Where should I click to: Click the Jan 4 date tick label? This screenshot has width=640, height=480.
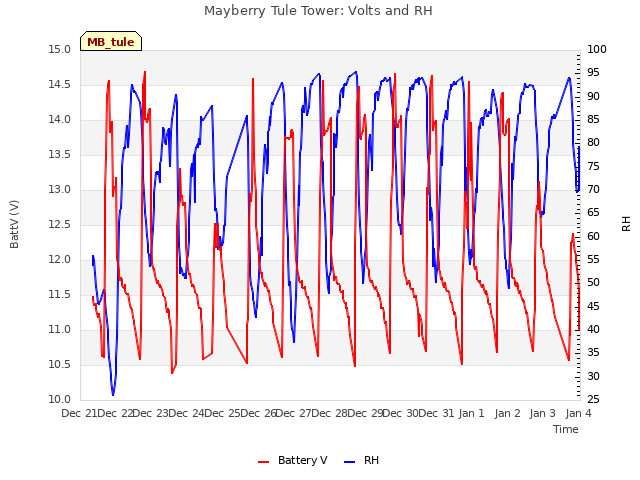pyautogui.click(x=578, y=413)
